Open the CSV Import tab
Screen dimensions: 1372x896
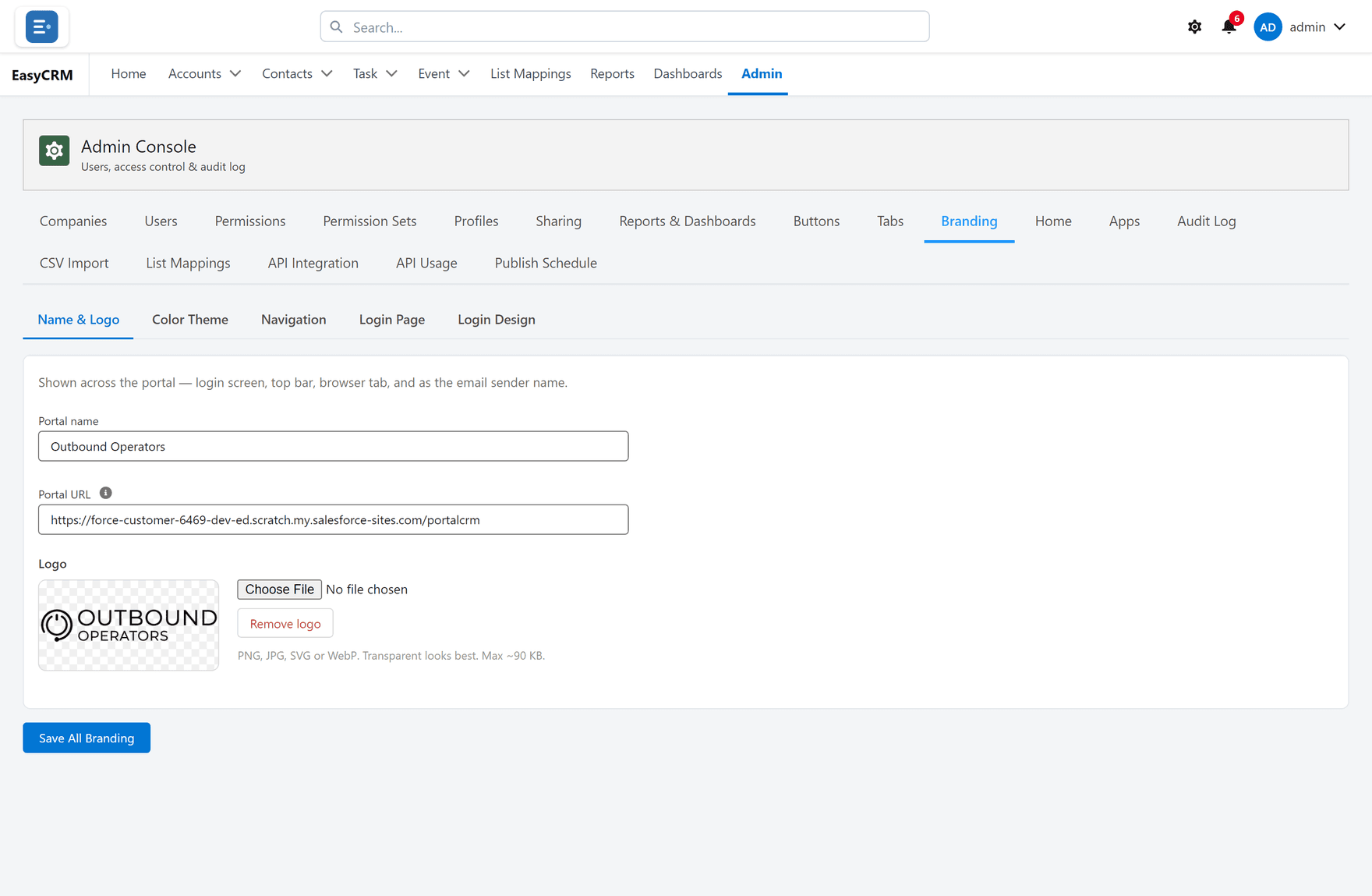pyautogui.click(x=74, y=263)
